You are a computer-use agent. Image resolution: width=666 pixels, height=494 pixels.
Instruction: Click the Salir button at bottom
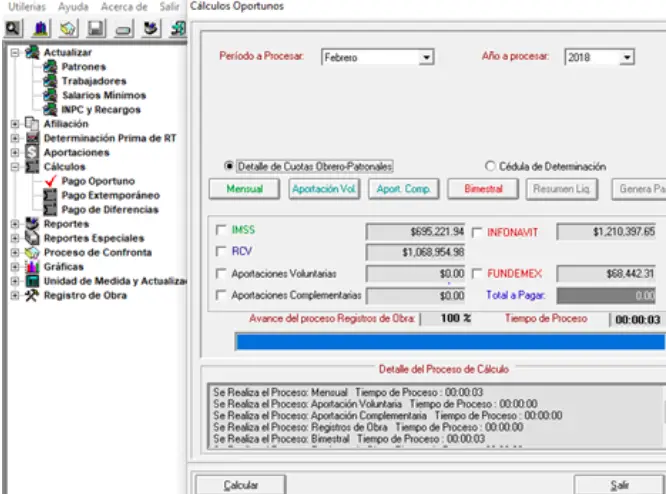point(619,485)
